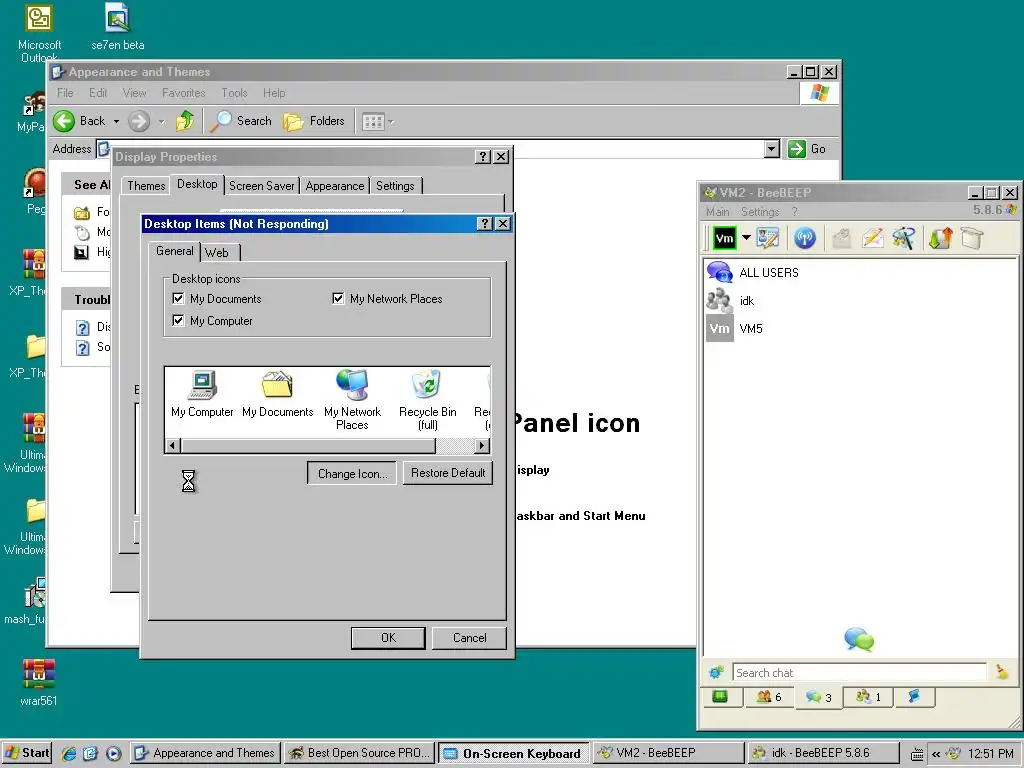Switch to the green download tab in BeeBEEP
The height and width of the screenshot is (768, 1024).
point(720,697)
